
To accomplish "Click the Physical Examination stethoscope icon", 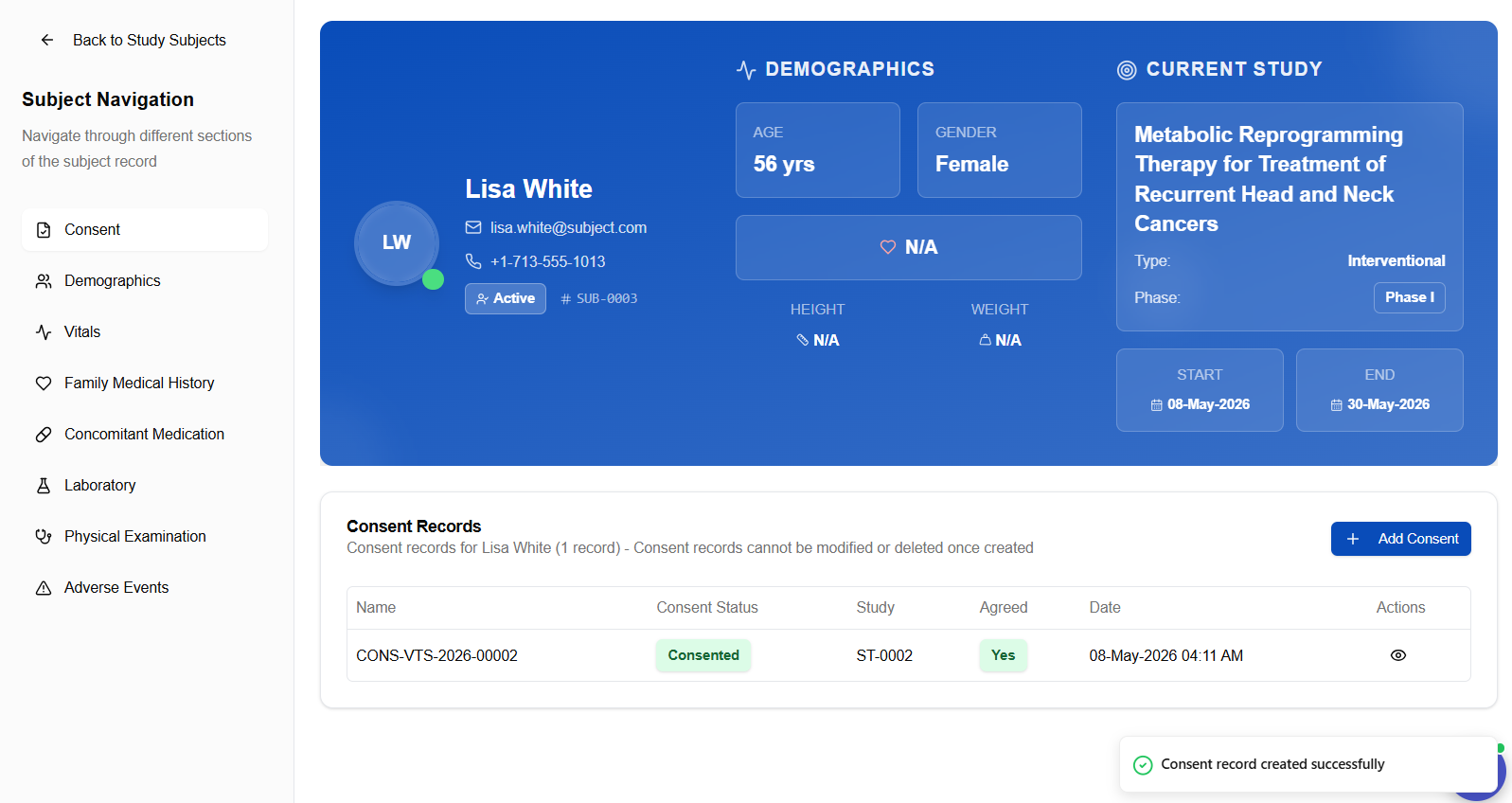I will [44, 537].
